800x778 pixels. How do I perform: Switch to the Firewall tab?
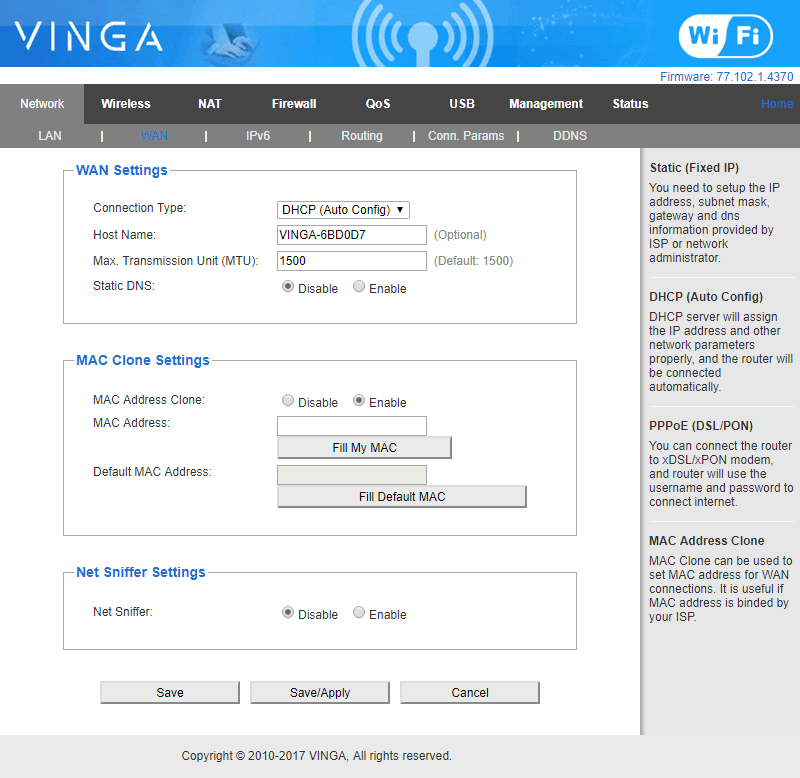coord(294,104)
